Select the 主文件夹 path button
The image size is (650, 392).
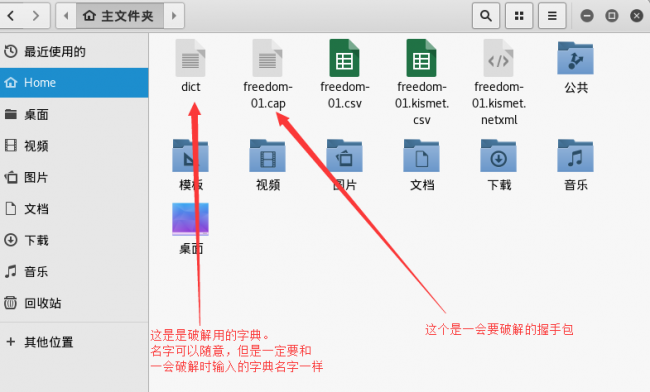(120, 16)
